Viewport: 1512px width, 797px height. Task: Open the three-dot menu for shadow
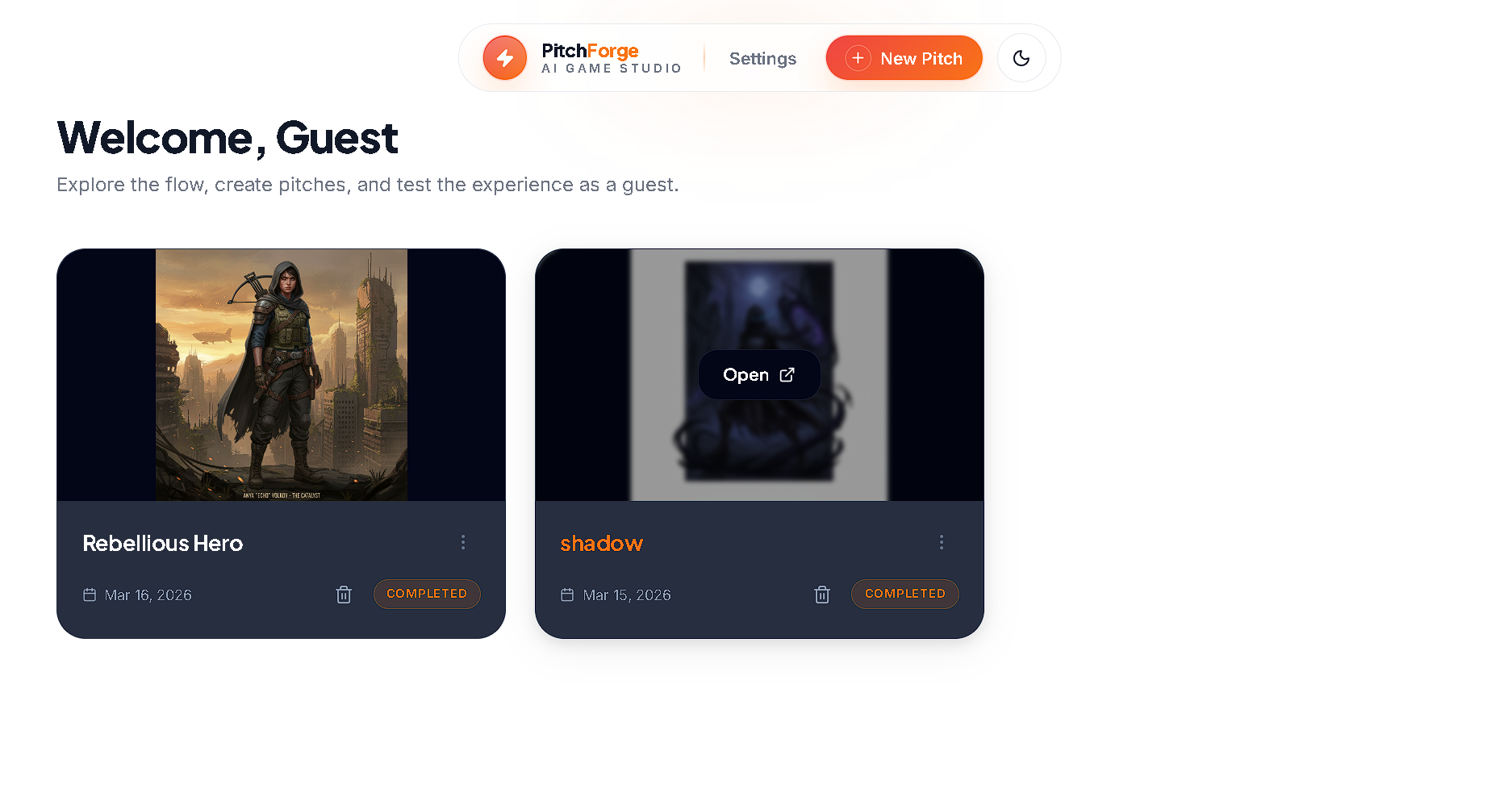coord(942,542)
